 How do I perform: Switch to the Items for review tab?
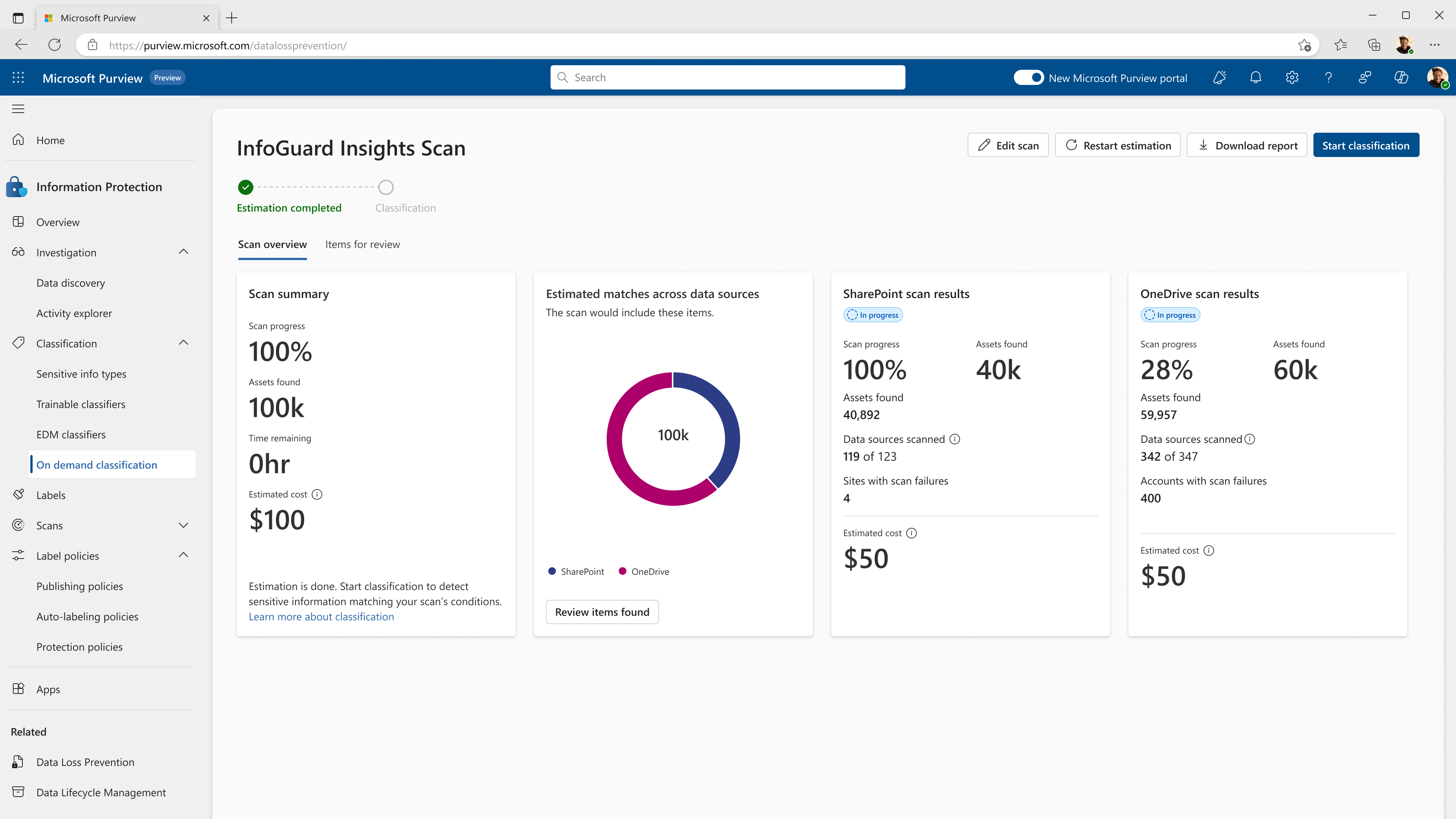pyautogui.click(x=363, y=244)
